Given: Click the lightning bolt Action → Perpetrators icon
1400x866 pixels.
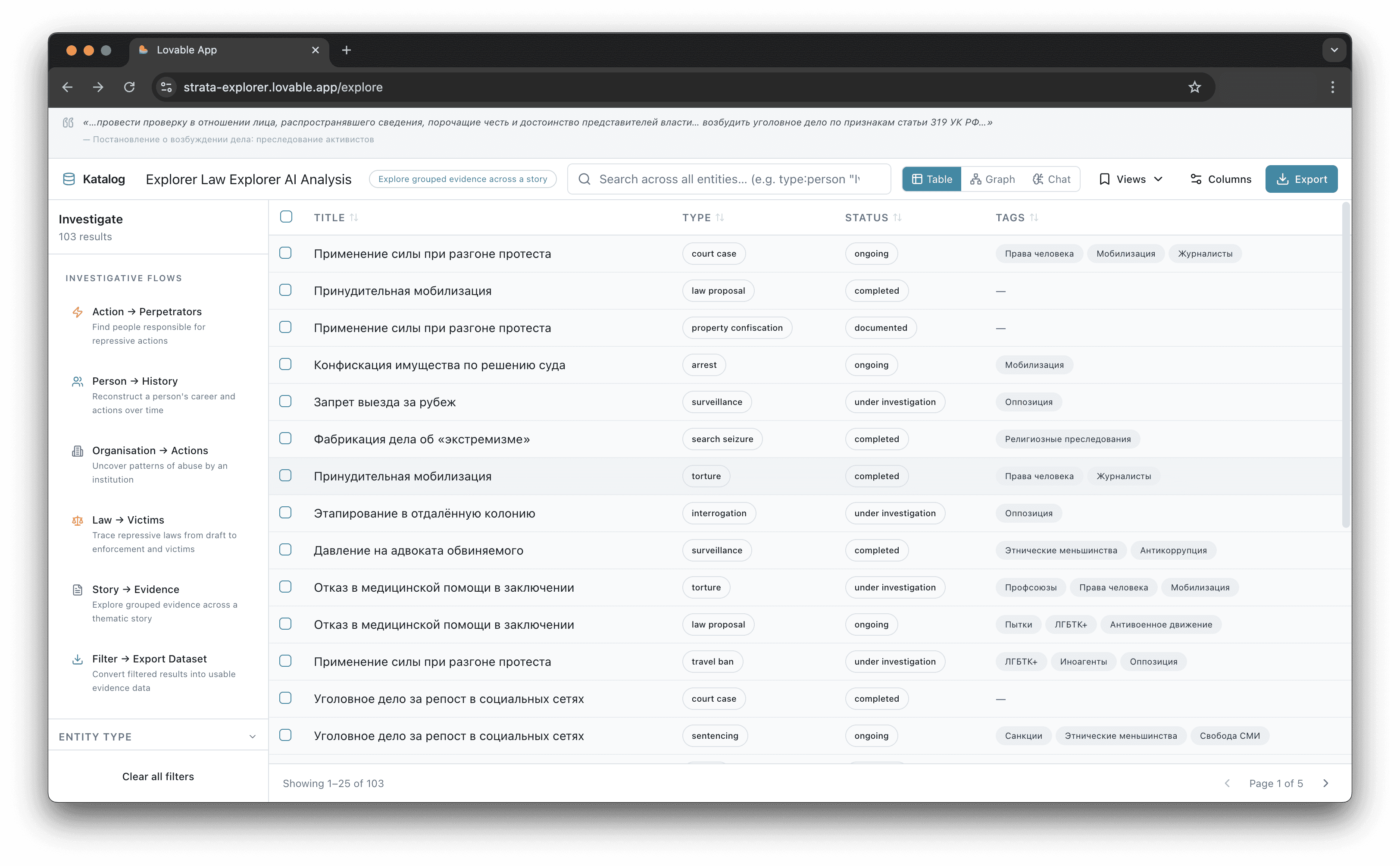Looking at the screenshot, I should [x=77, y=312].
